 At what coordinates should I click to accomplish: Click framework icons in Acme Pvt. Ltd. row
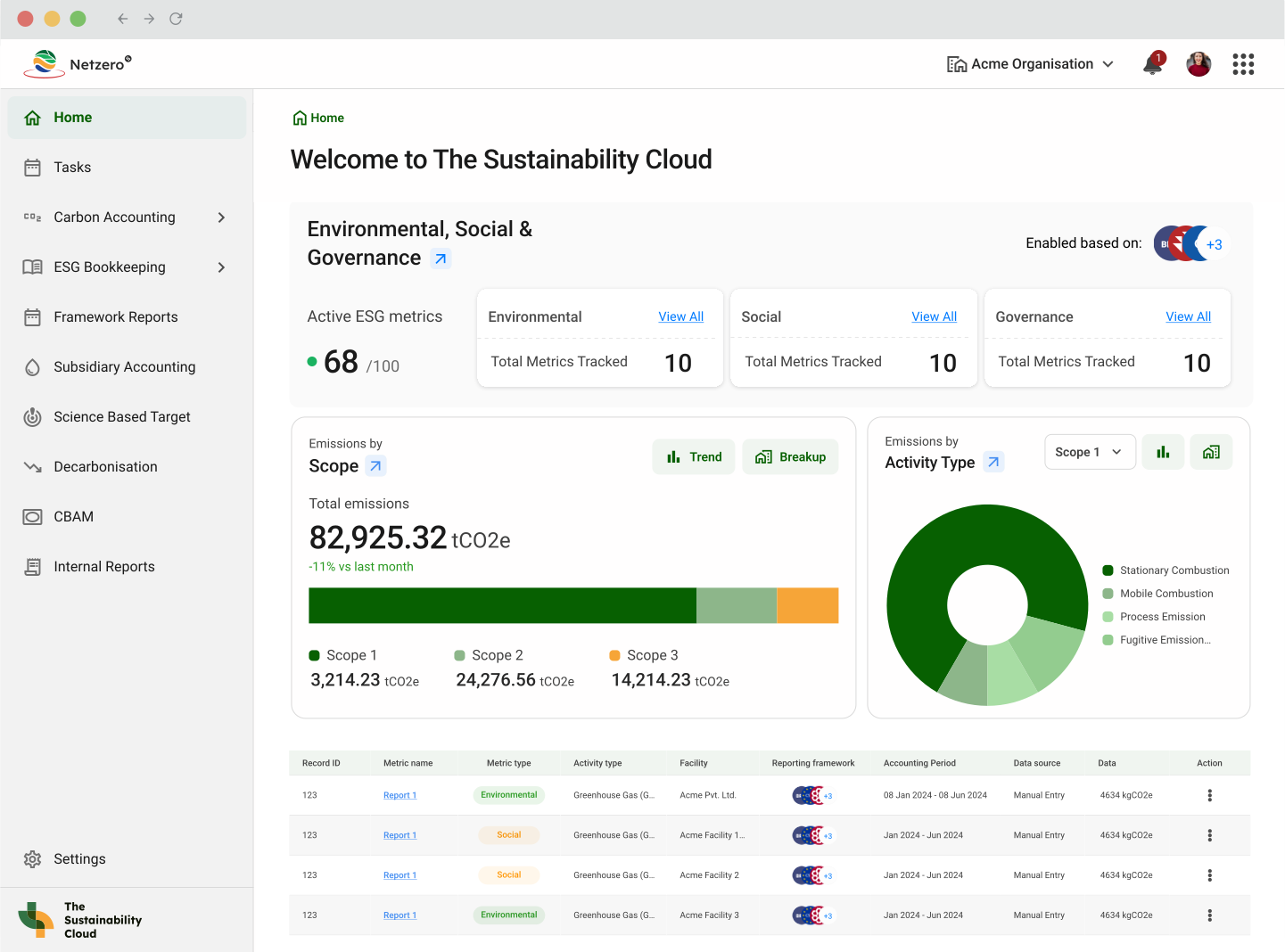point(812,795)
